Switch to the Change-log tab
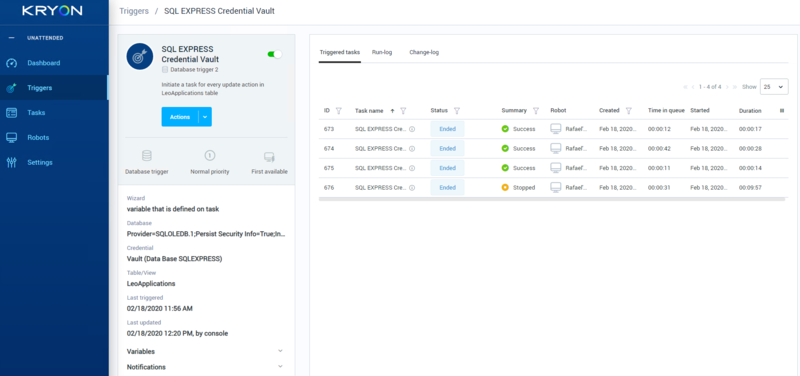The image size is (800, 376). coord(424,52)
